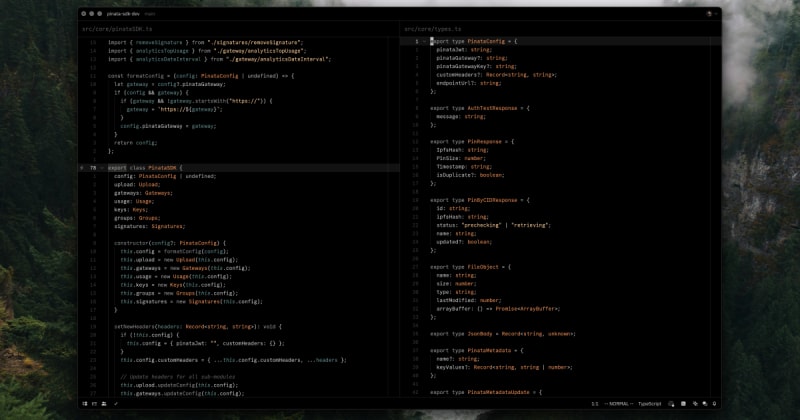Collapse the PinataSDK class at line 78
The width and height of the screenshot is (800, 420).
[x=103, y=168]
